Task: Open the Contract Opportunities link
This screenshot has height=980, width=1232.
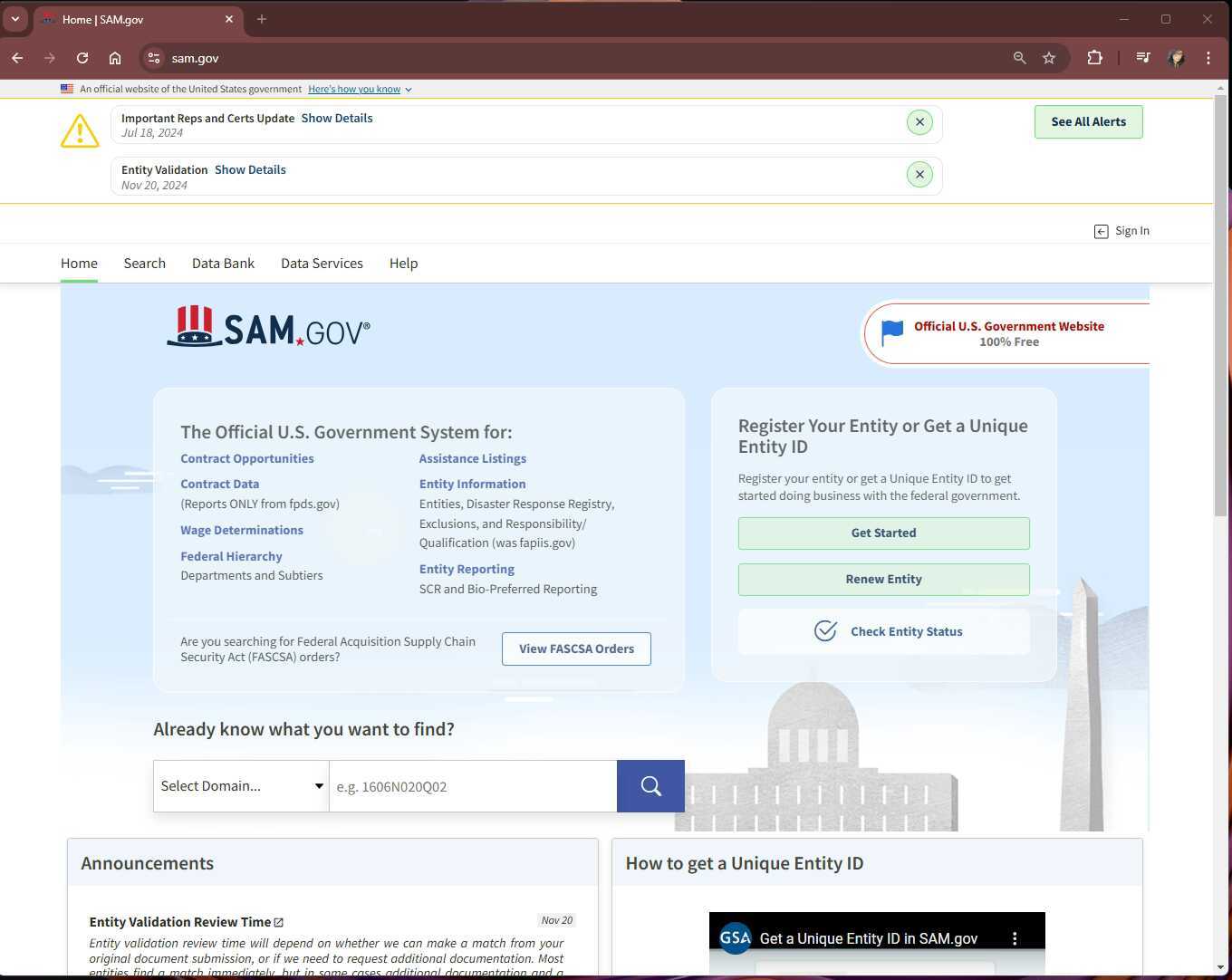Action: click(x=246, y=458)
